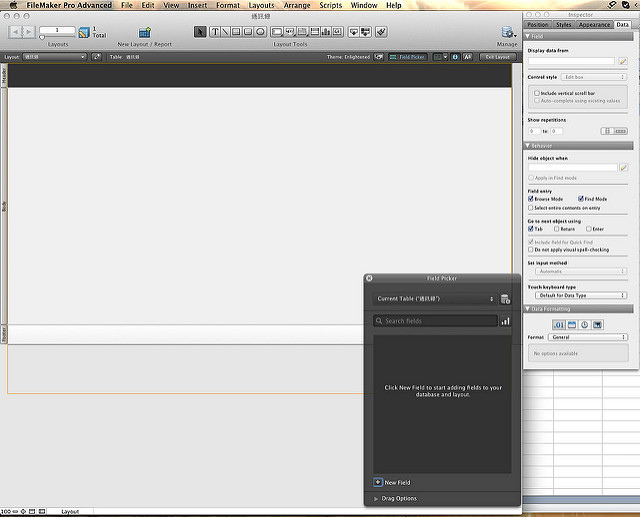Open the Layout name dropdown
640x517 pixels.
tap(54, 57)
